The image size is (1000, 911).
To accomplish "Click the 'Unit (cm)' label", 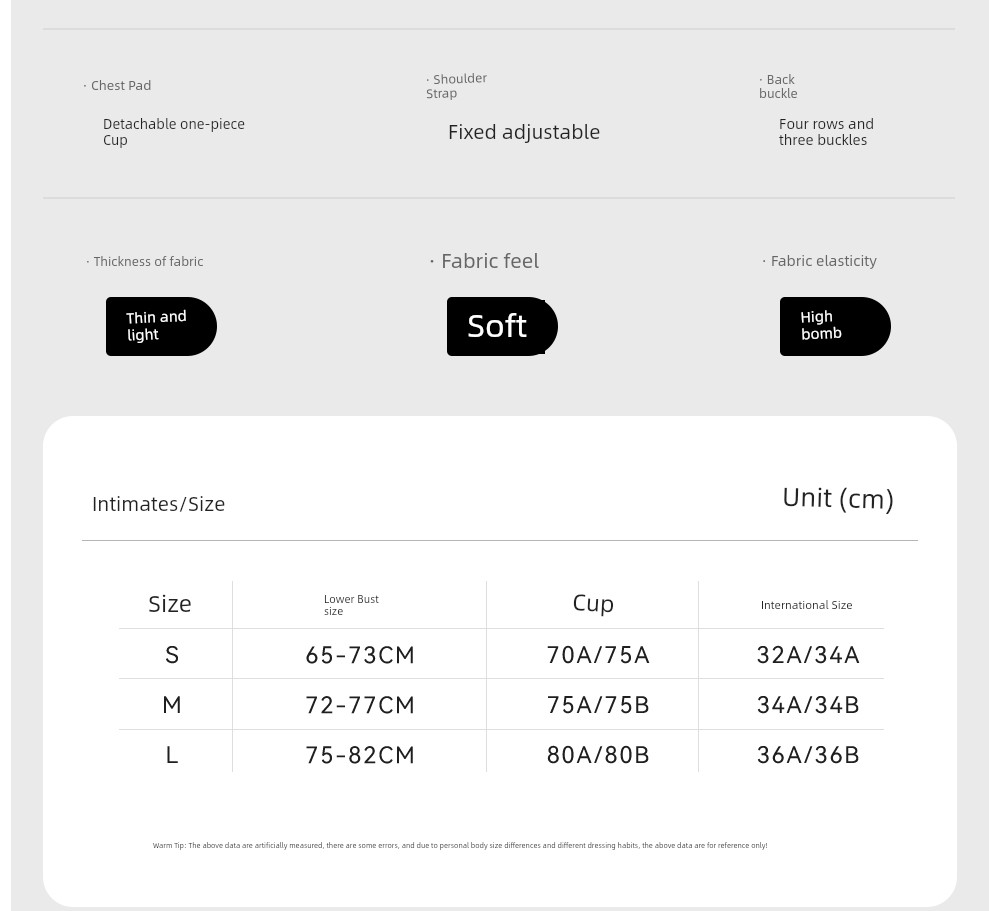I will (x=838, y=498).
